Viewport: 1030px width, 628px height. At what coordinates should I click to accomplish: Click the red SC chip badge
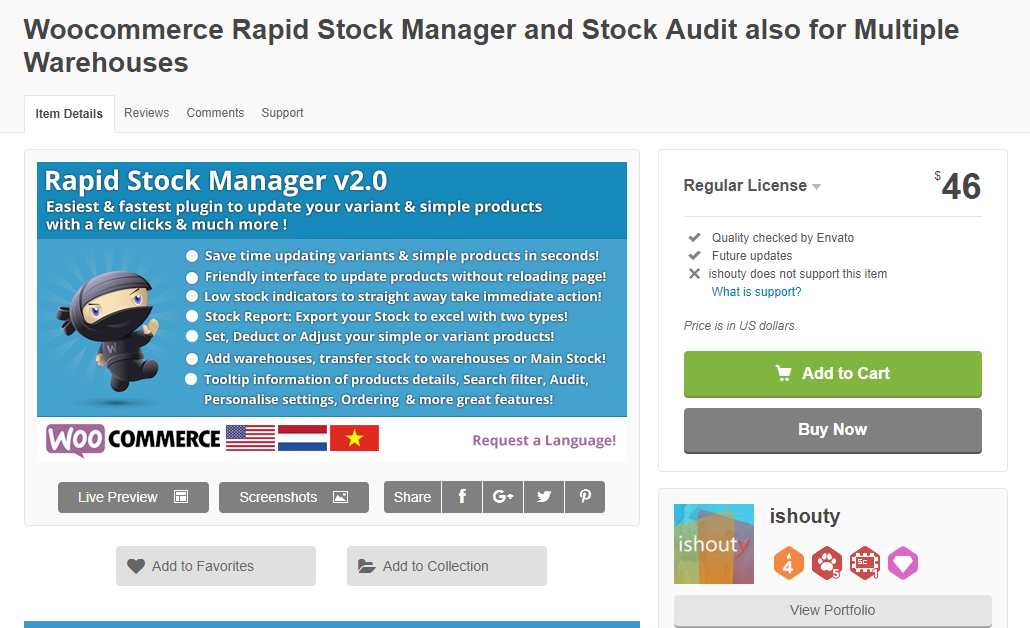(x=864, y=563)
